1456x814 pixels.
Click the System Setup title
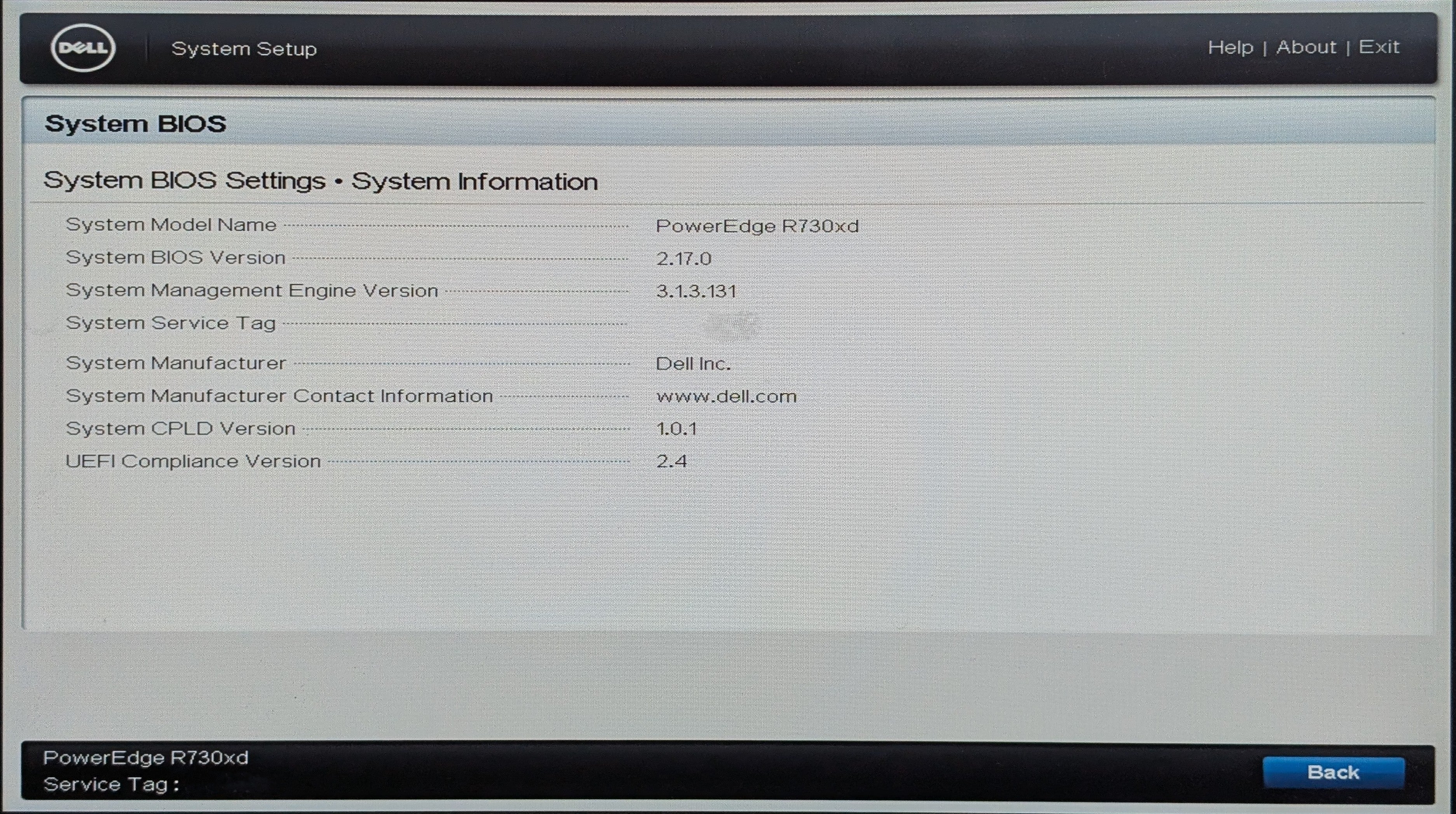(244, 49)
